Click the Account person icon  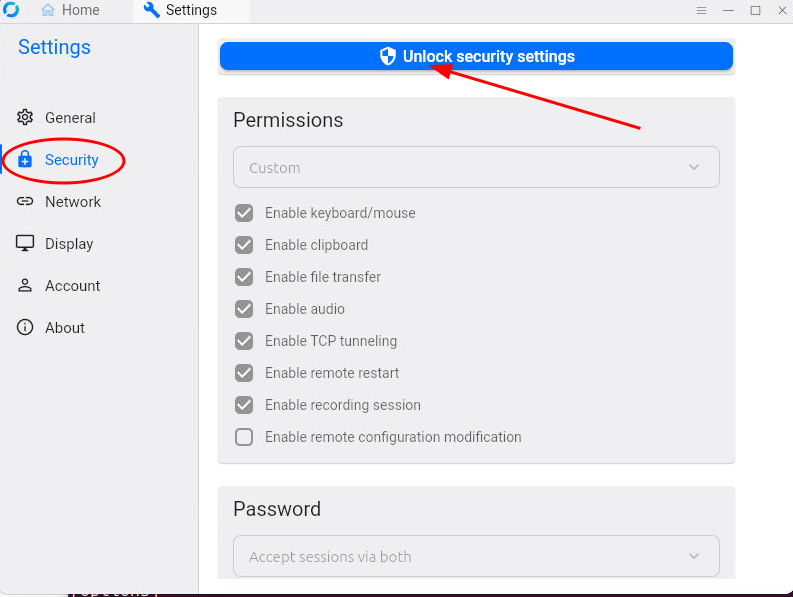(25, 285)
